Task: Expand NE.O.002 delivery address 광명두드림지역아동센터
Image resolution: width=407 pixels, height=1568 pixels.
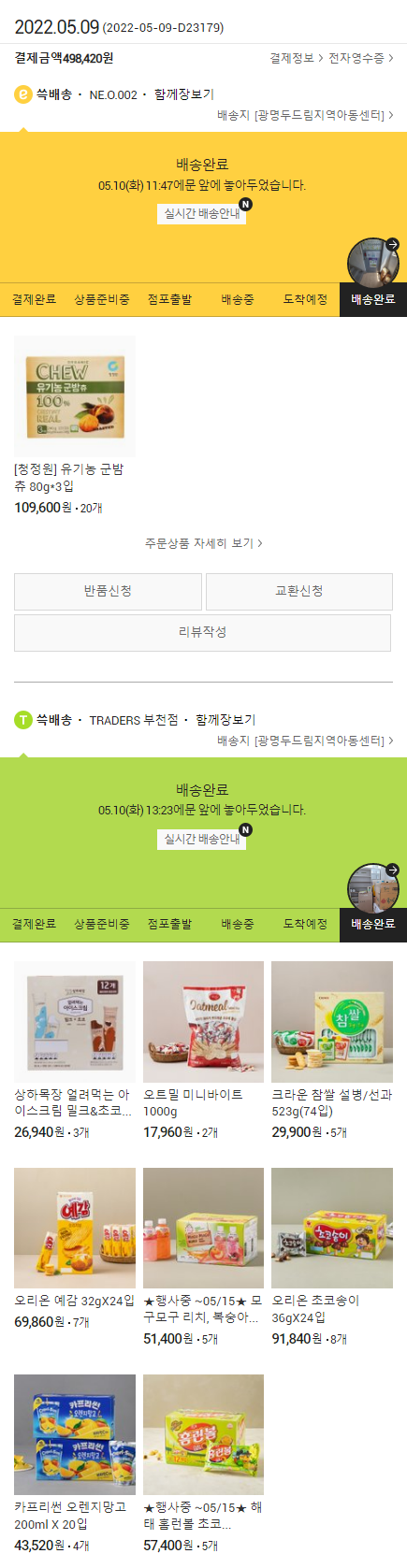Action: 305,115
